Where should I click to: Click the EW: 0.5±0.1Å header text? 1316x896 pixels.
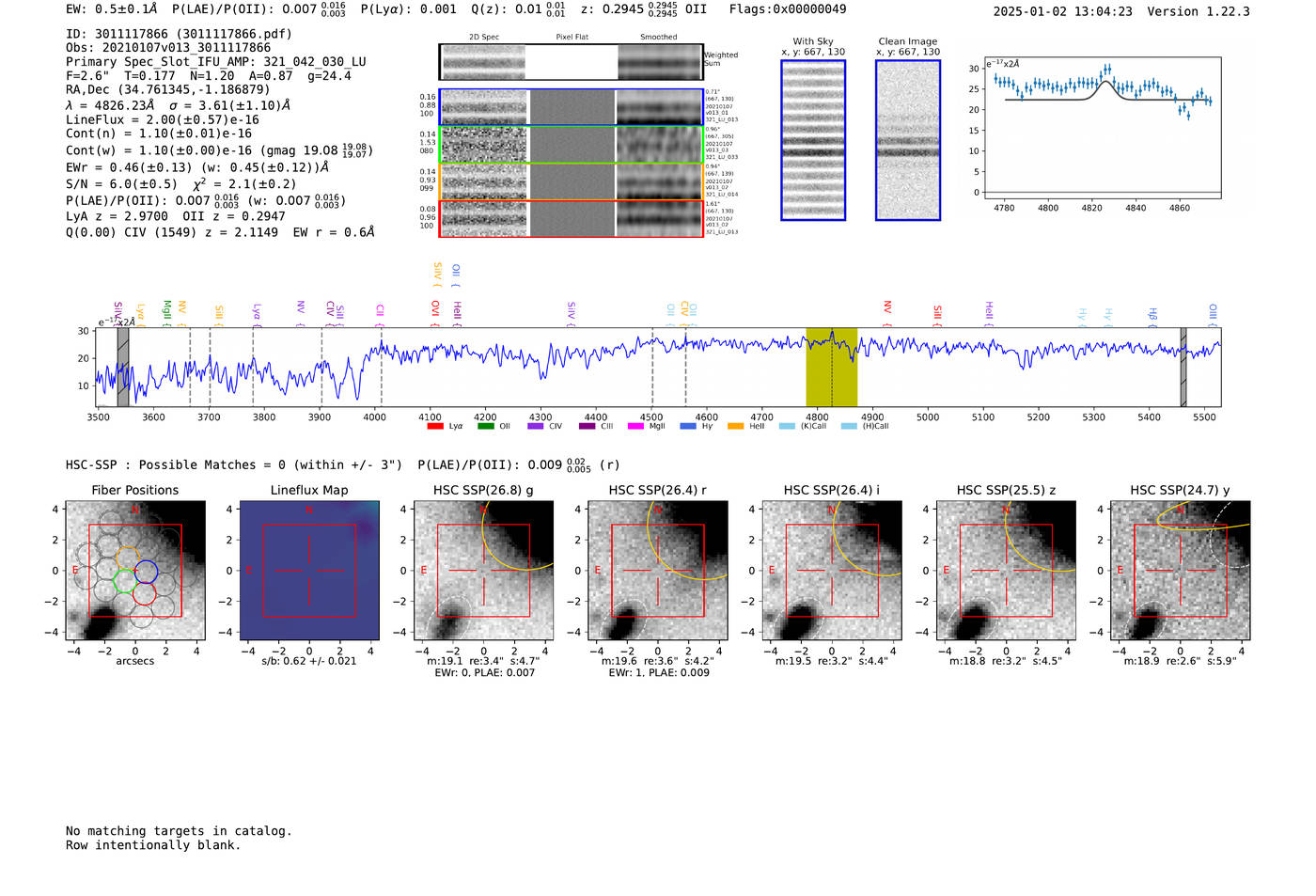coord(112,9)
